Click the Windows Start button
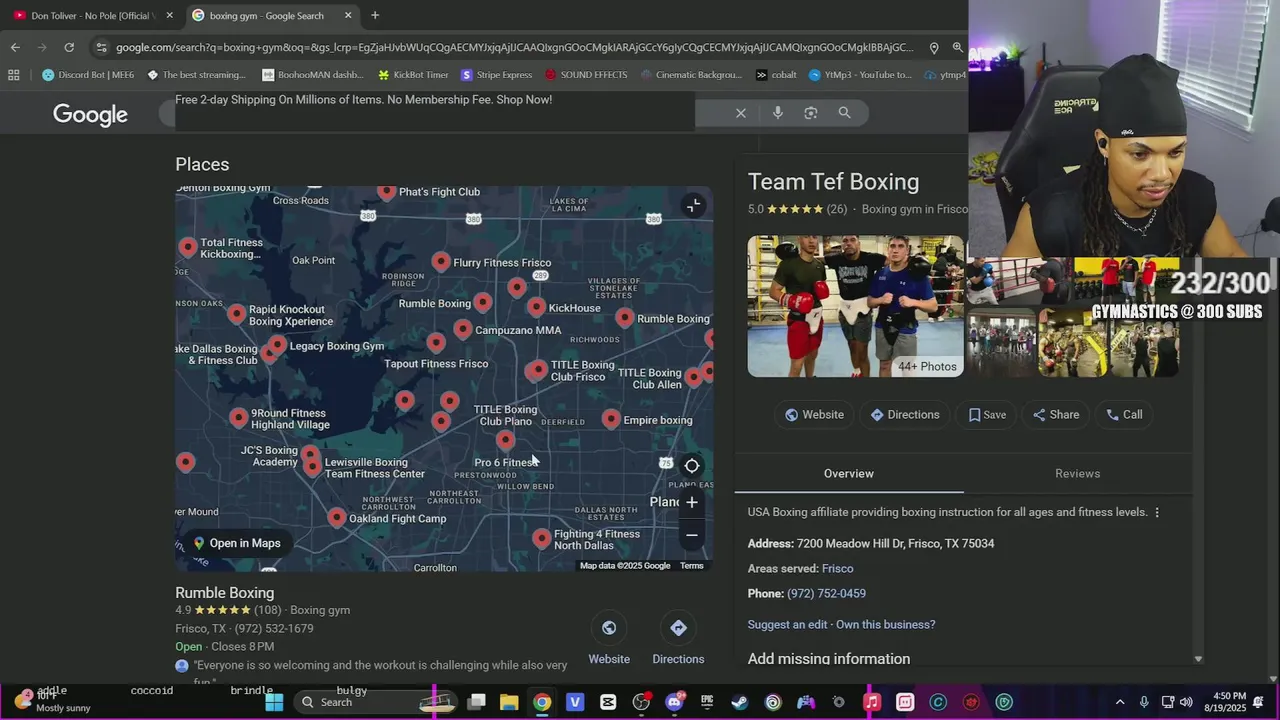Viewport: 1280px width, 720px height. [274, 702]
